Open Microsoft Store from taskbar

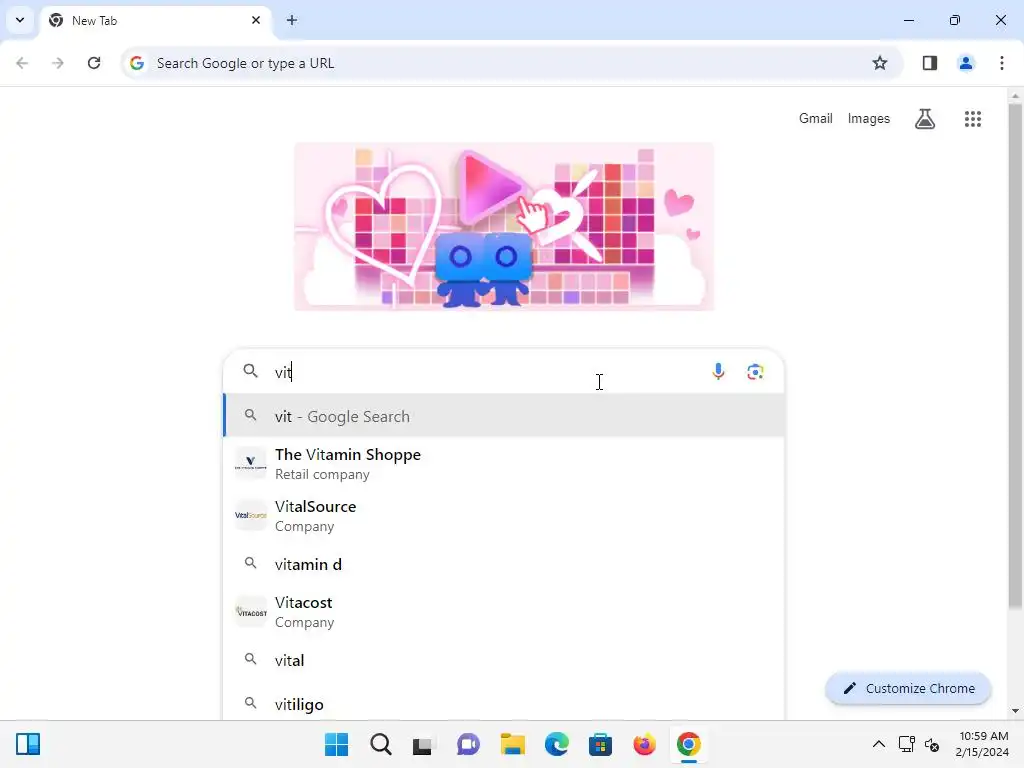pos(600,744)
